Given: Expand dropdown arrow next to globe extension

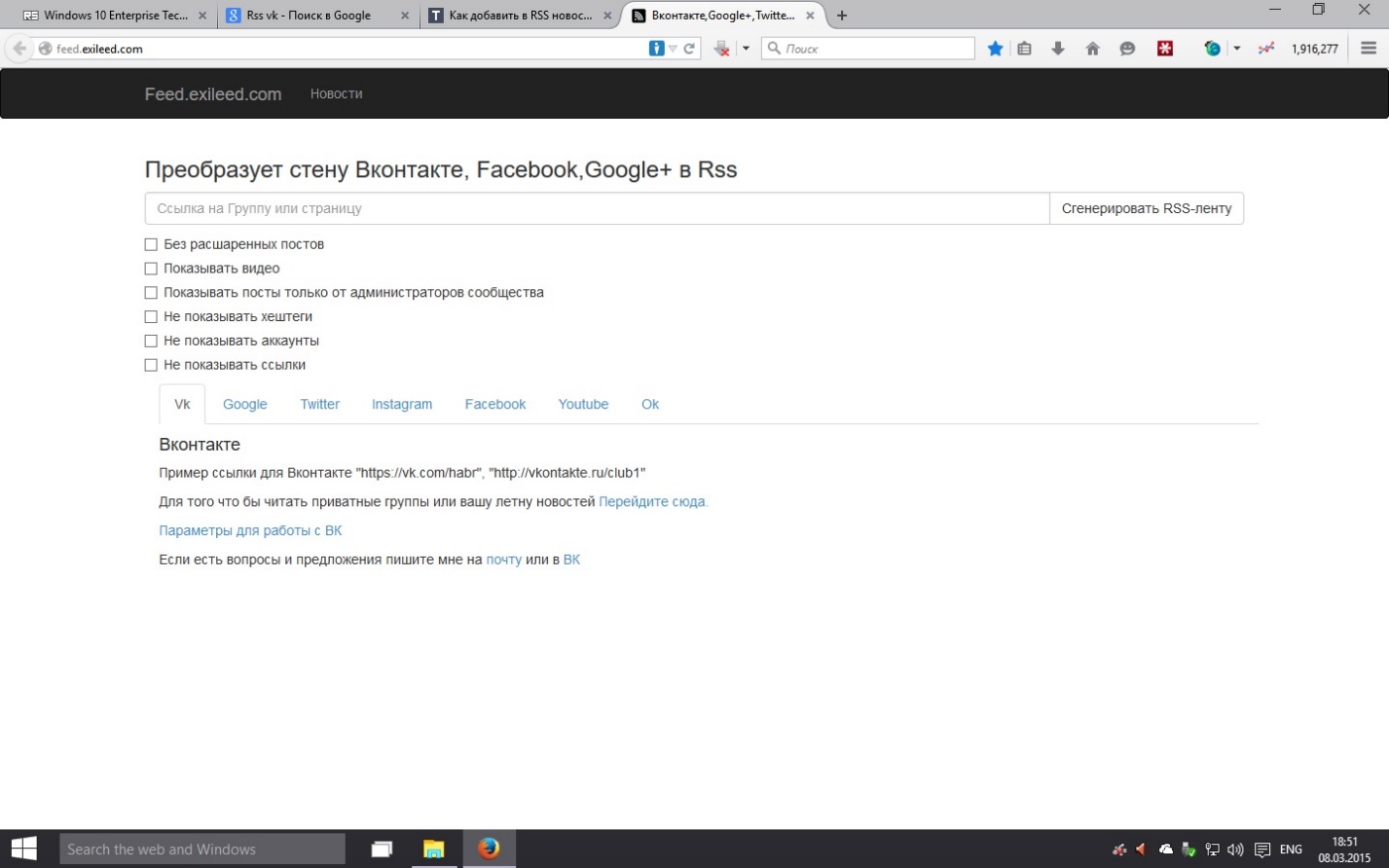Looking at the screenshot, I should point(1236,49).
